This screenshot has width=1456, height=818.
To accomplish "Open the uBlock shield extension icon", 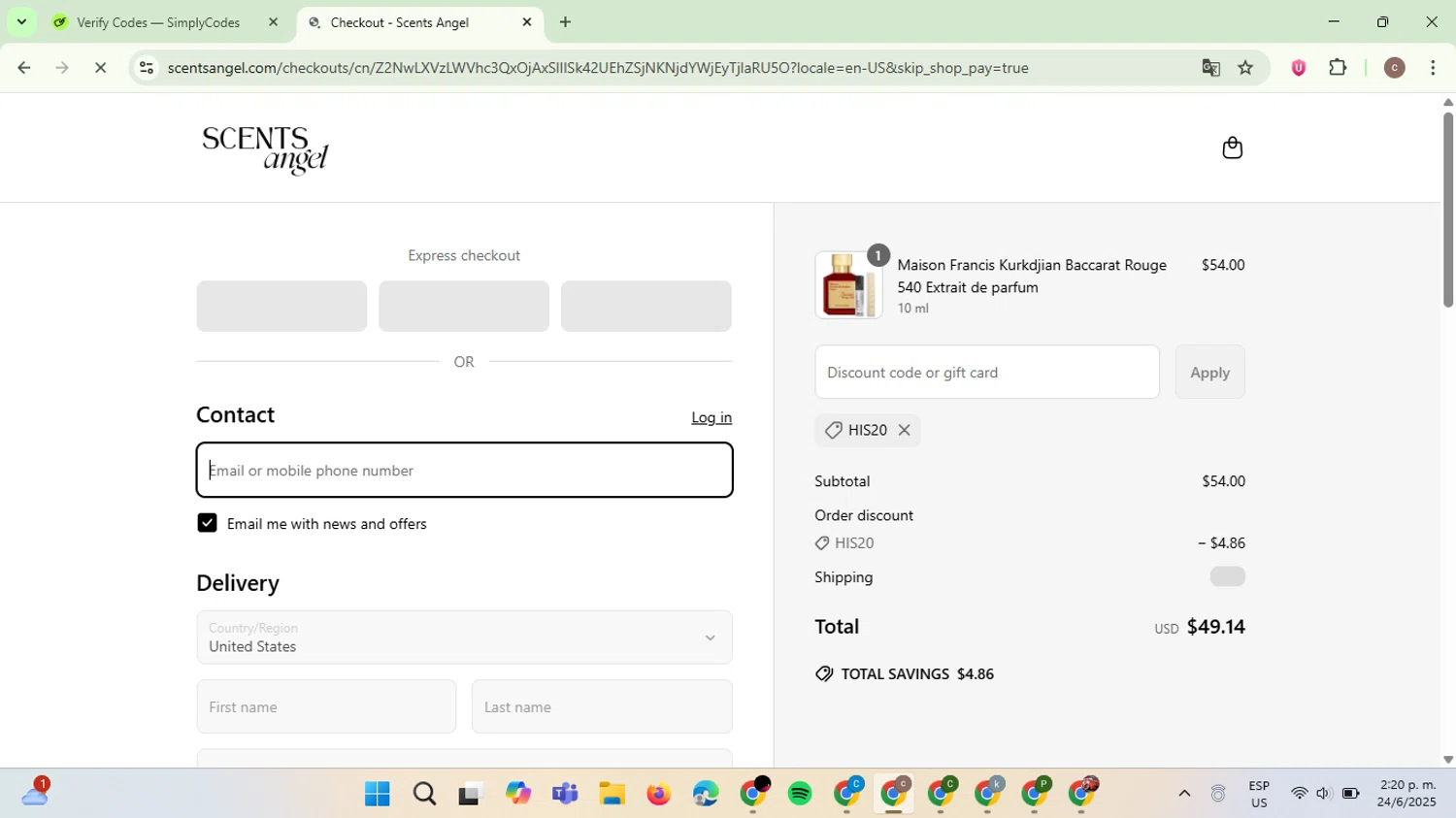I will [x=1299, y=68].
